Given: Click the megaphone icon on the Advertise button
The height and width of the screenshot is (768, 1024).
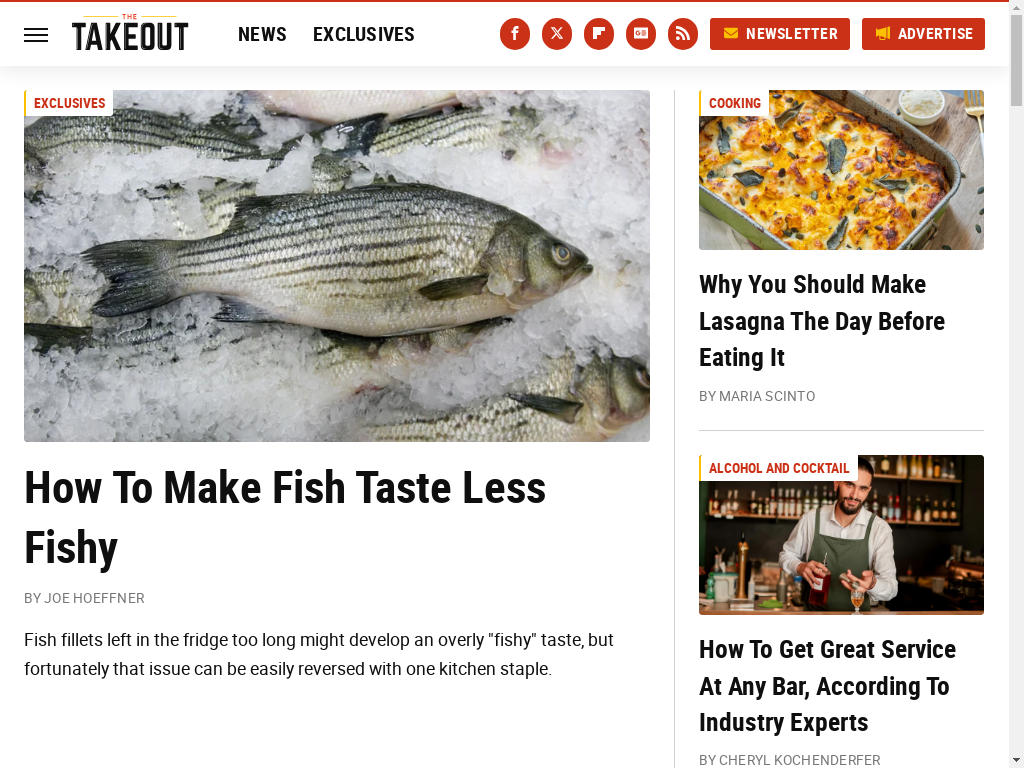Looking at the screenshot, I should [883, 33].
